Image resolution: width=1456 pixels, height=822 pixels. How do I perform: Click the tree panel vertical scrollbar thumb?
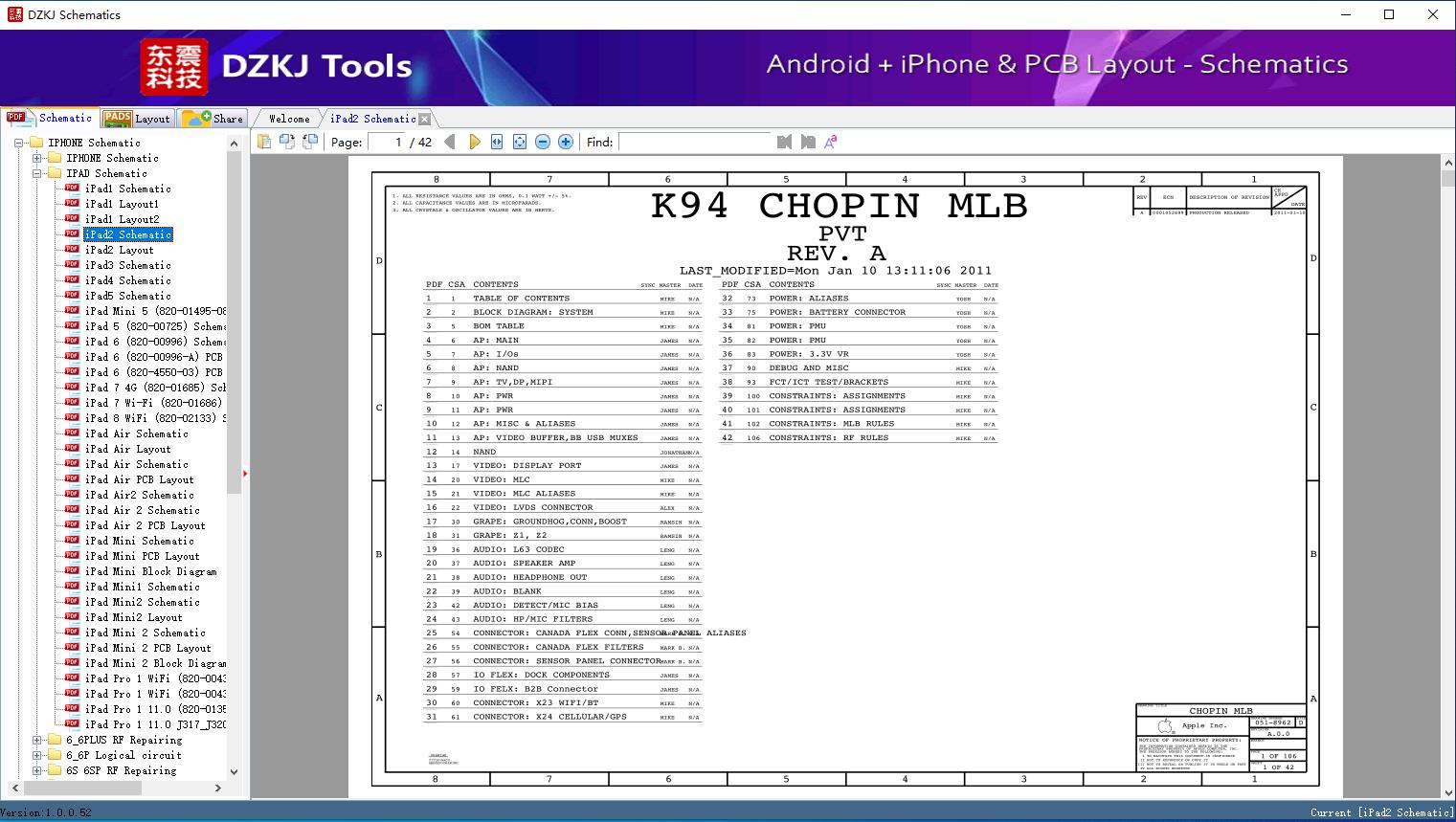pos(234,322)
